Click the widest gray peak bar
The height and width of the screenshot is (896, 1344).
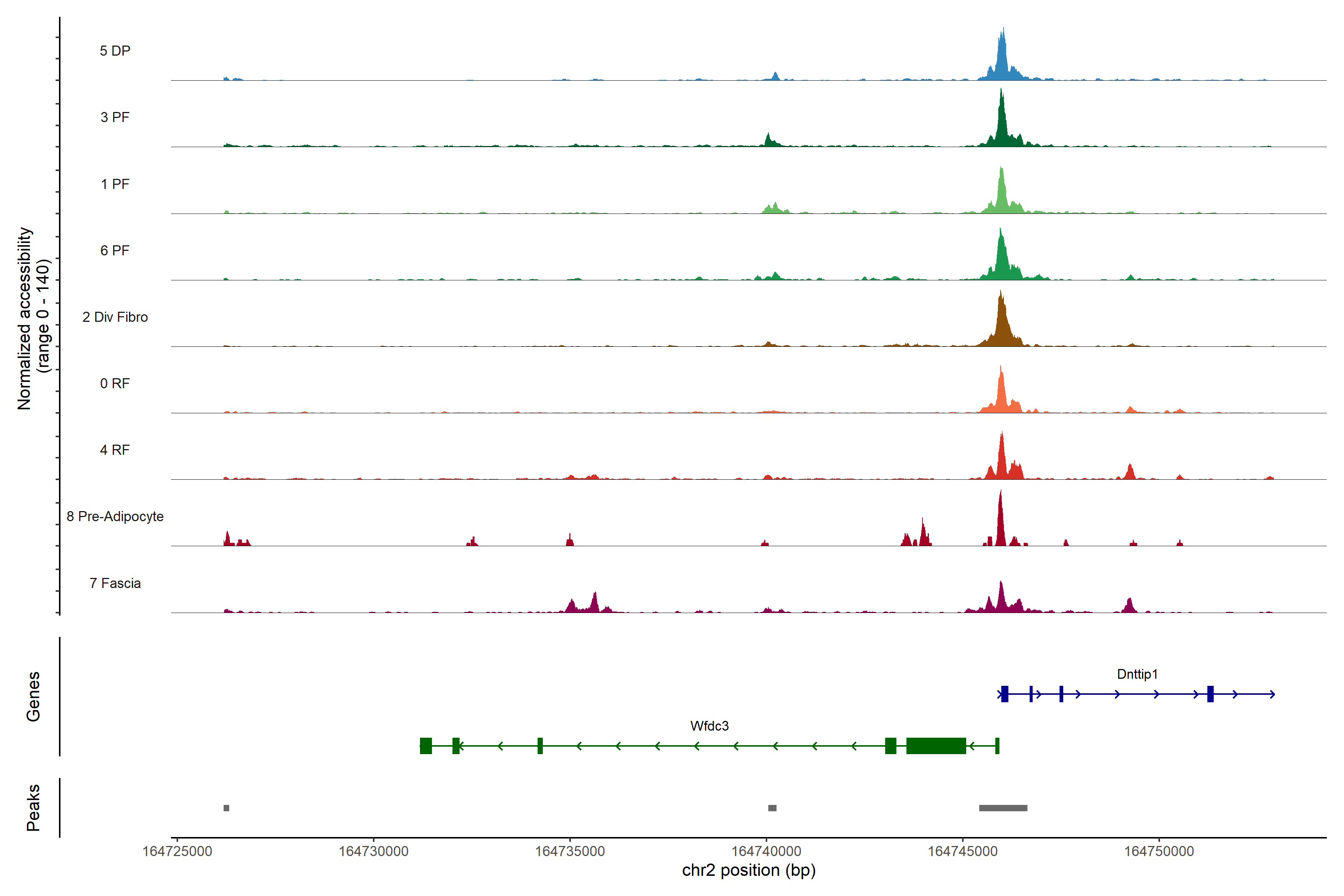click(1003, 808)
